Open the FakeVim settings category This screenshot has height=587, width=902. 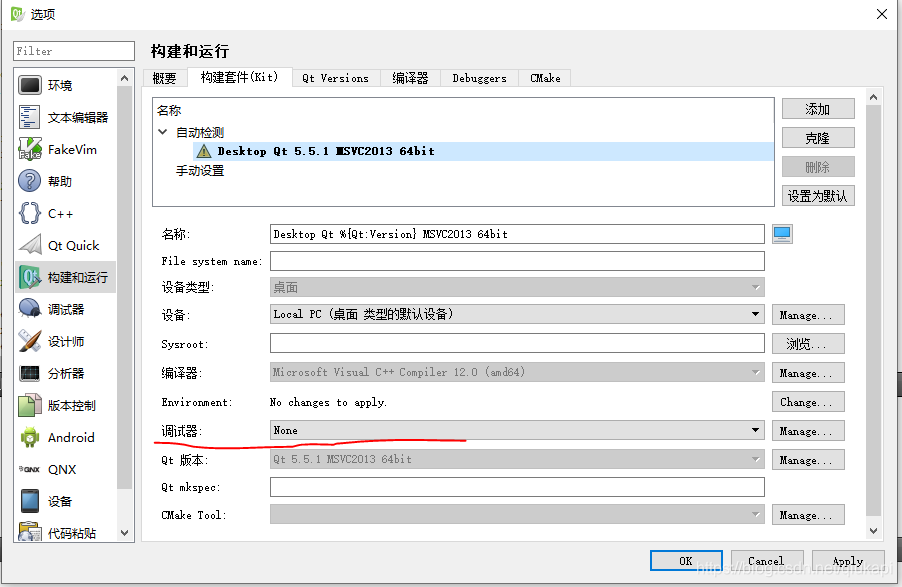[66, 150]
